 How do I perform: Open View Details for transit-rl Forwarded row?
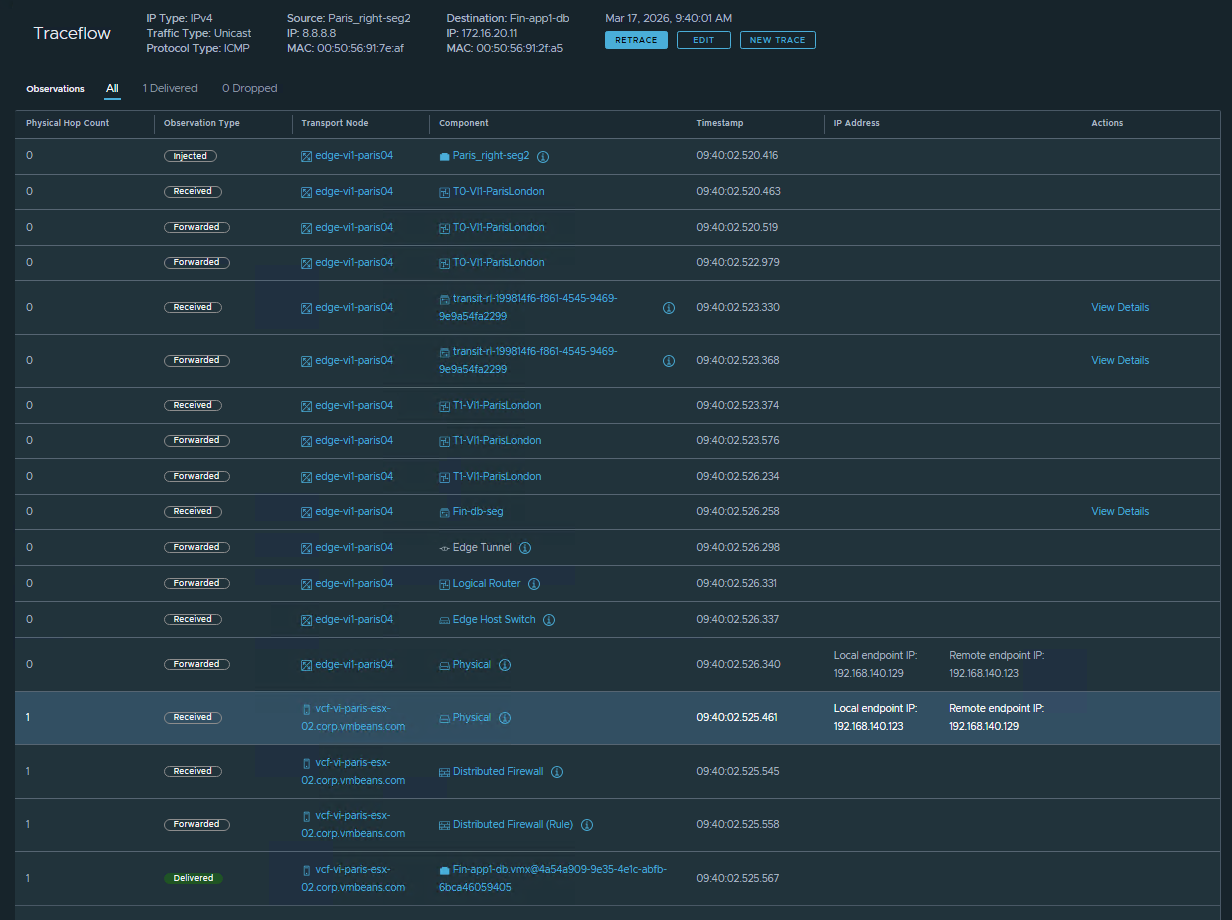1120,360
